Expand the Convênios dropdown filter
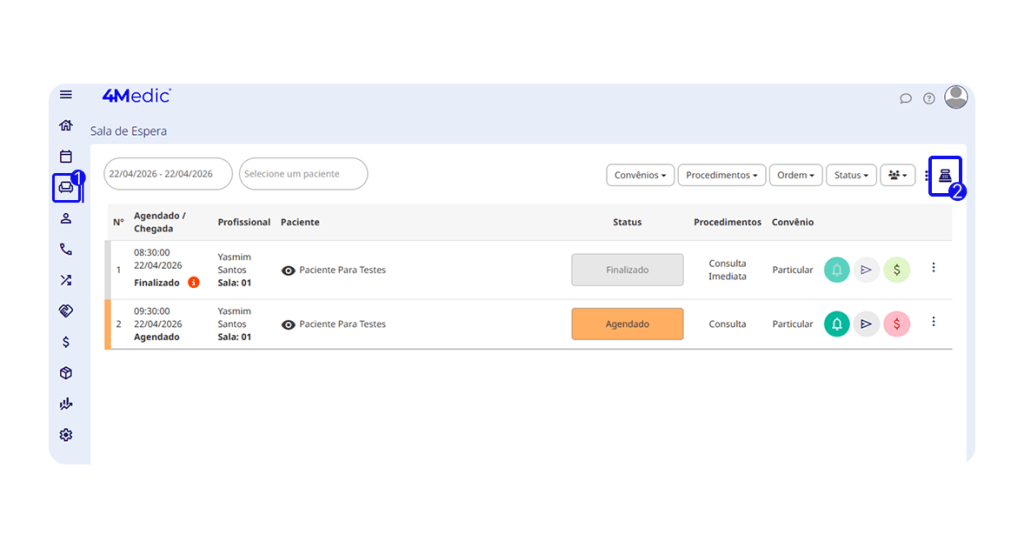This screenshot has height=548, width=1024. point(640,175)
